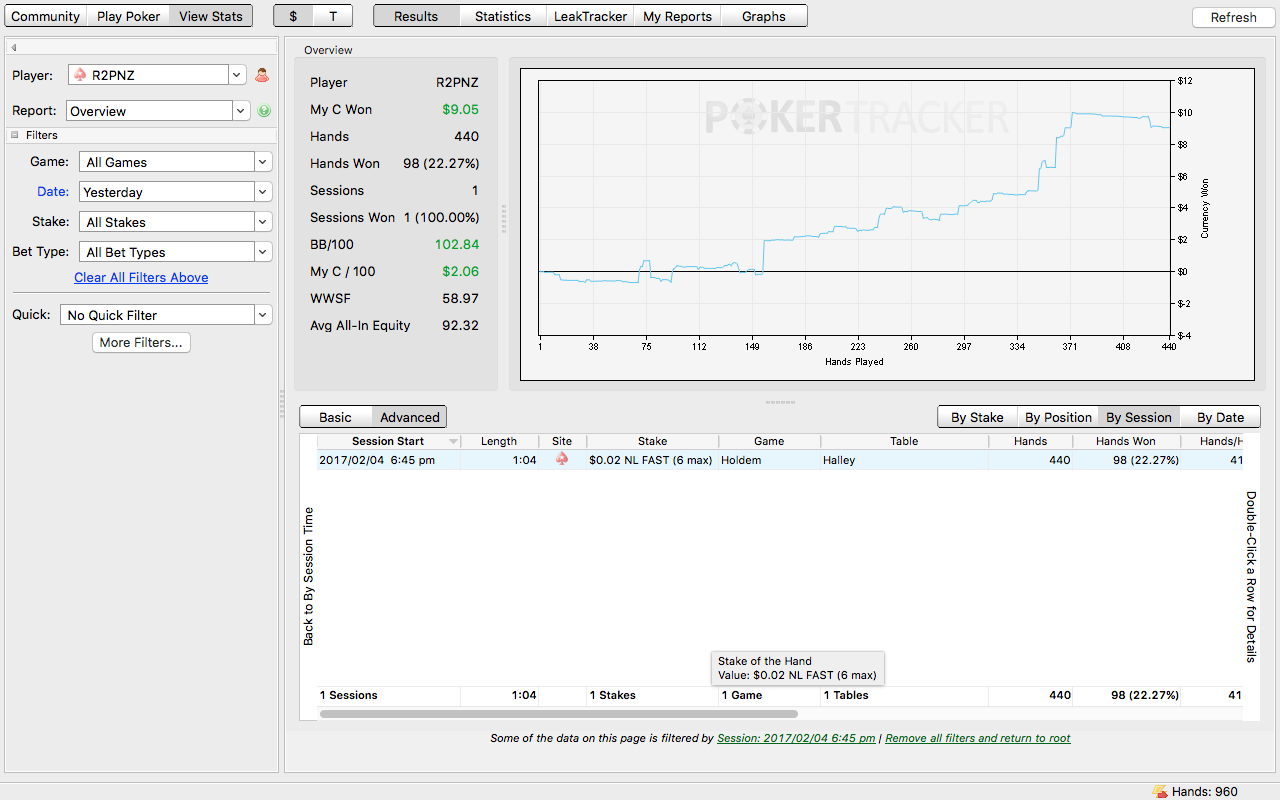Viewport: 1280px width, 800px height.
Task: Click the Sessions Won value 1 (100.00%)
Action: click(441, 217)
